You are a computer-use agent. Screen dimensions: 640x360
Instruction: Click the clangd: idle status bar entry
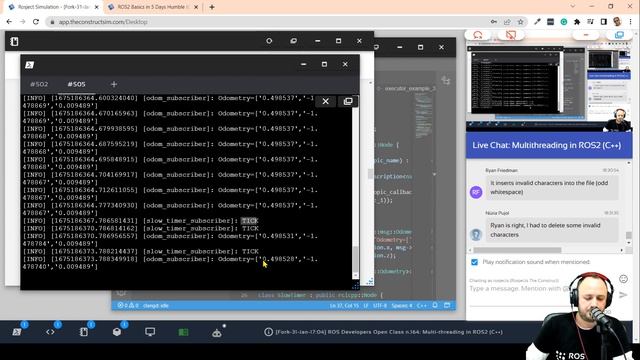[156, 305]
